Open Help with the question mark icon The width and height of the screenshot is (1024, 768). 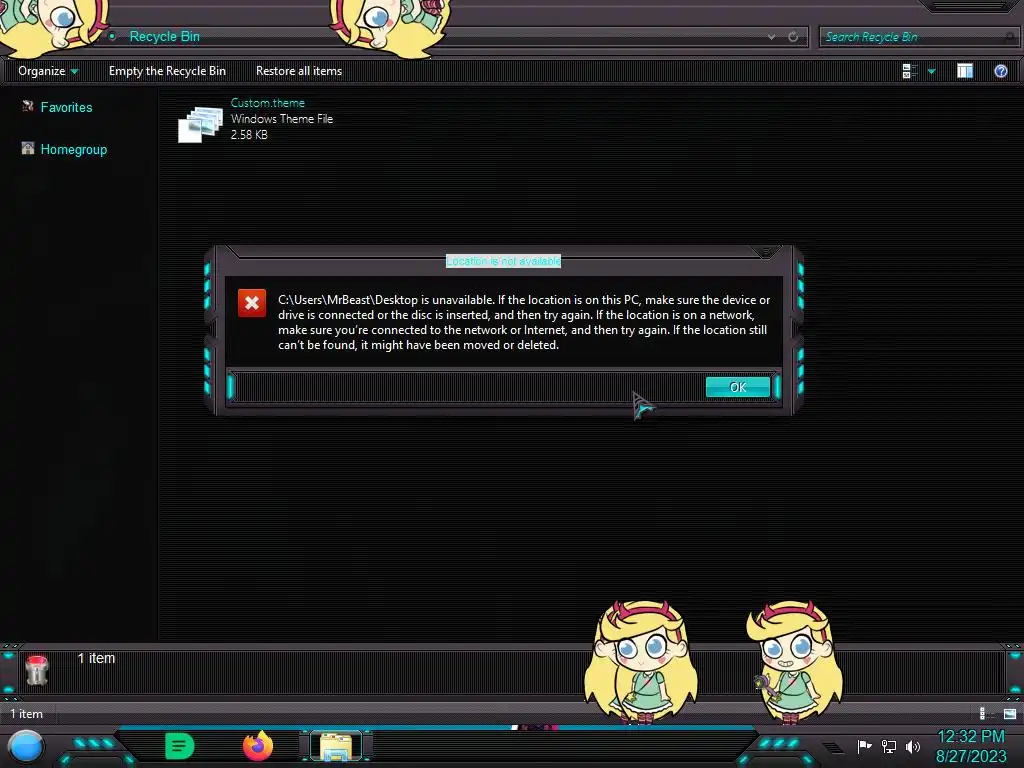tap(1000, 71)
